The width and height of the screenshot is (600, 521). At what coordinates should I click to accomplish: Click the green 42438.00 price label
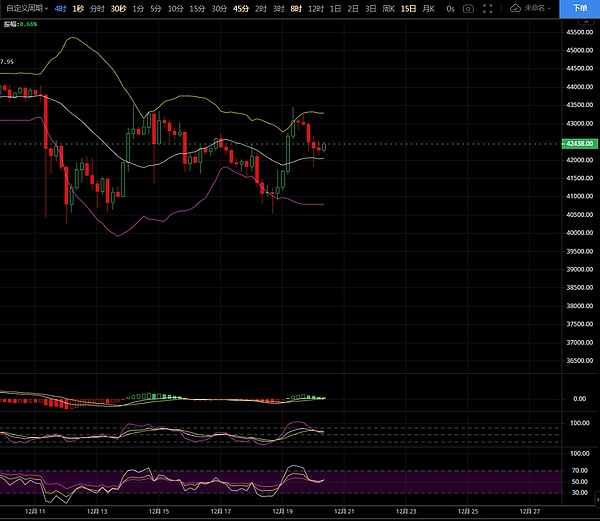[x=580, y=144]
